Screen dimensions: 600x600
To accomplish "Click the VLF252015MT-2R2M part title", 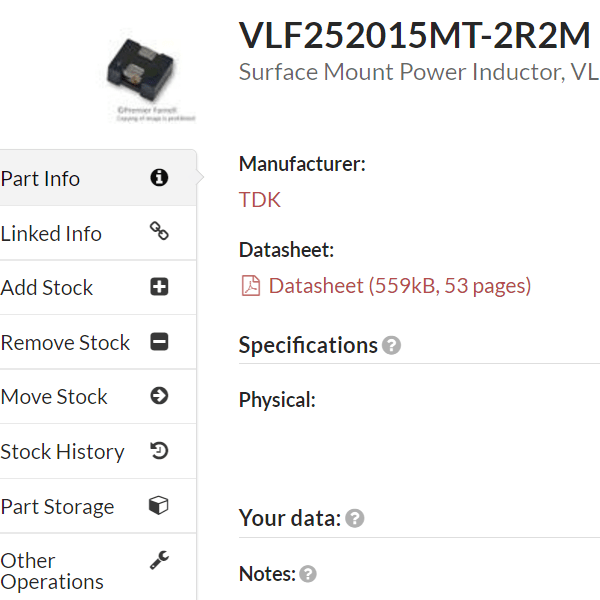I will [x=415, y=35].
